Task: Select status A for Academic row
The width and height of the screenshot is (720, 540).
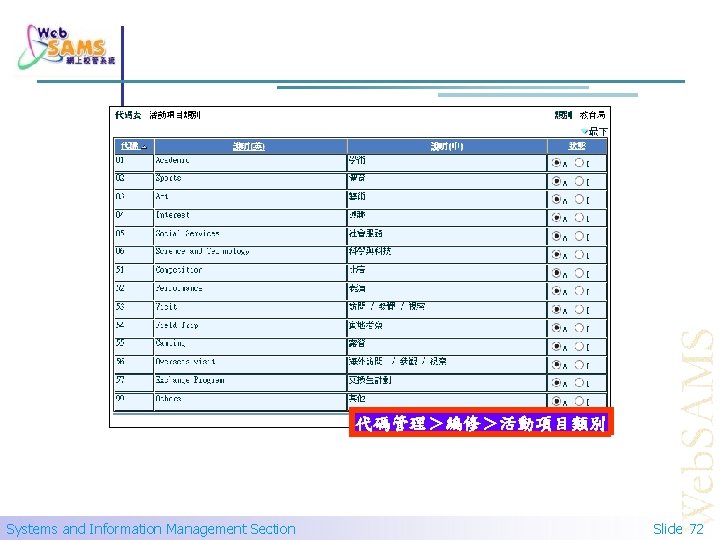Action: coord(556,163)
